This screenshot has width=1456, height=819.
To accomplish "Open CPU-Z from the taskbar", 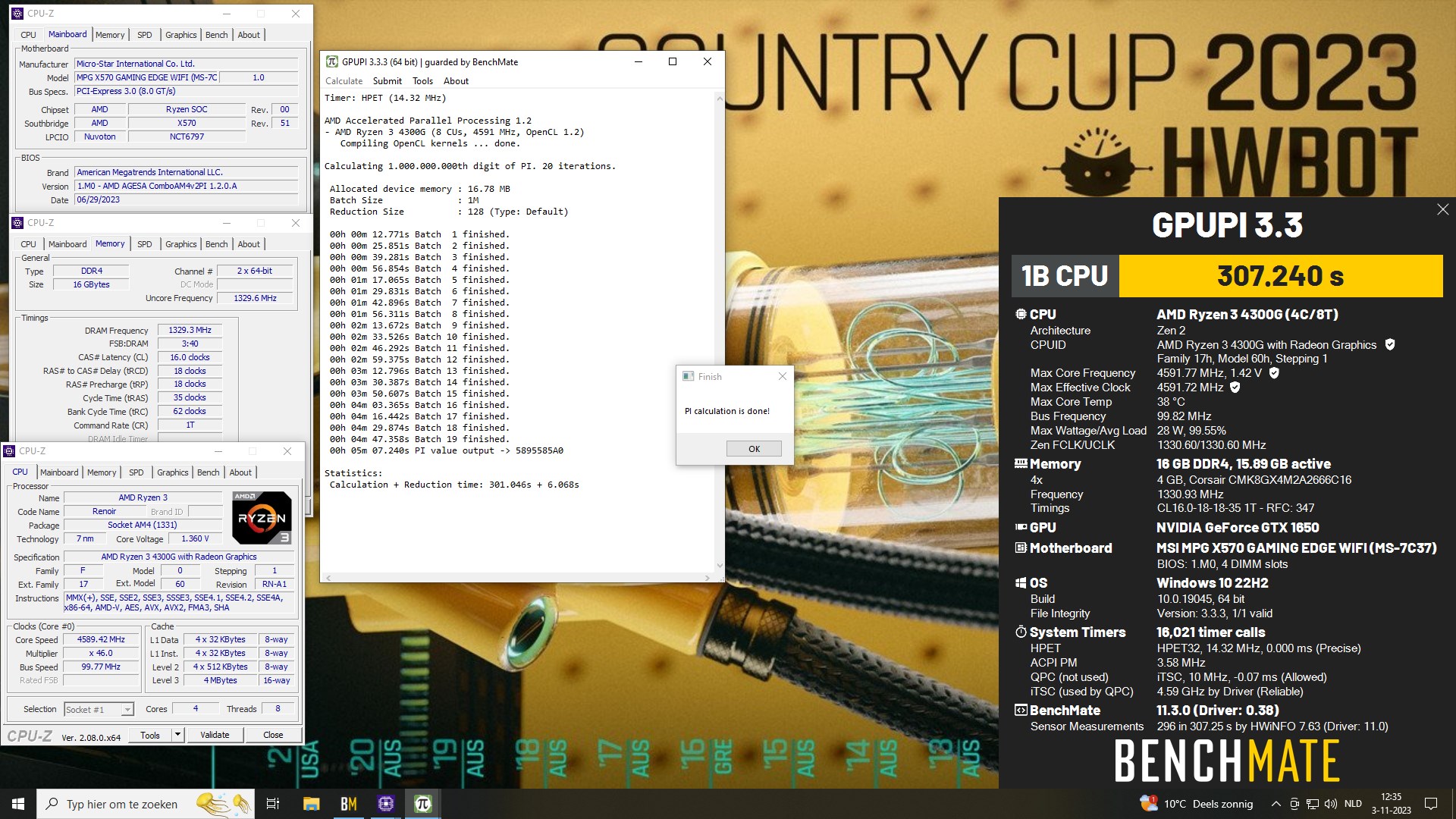I will tap(386, 804).
